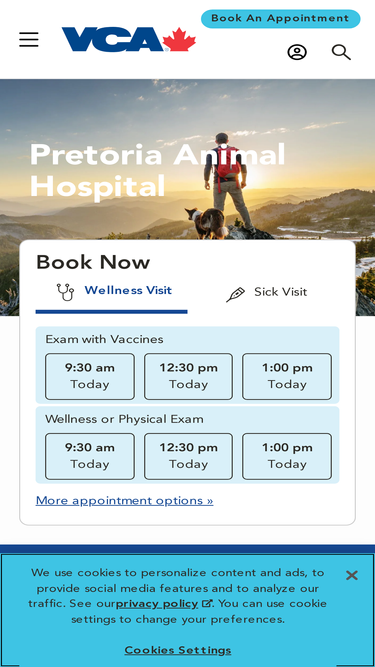
Task: Click the Book An Appointment button
Action: tap(281, 19)
